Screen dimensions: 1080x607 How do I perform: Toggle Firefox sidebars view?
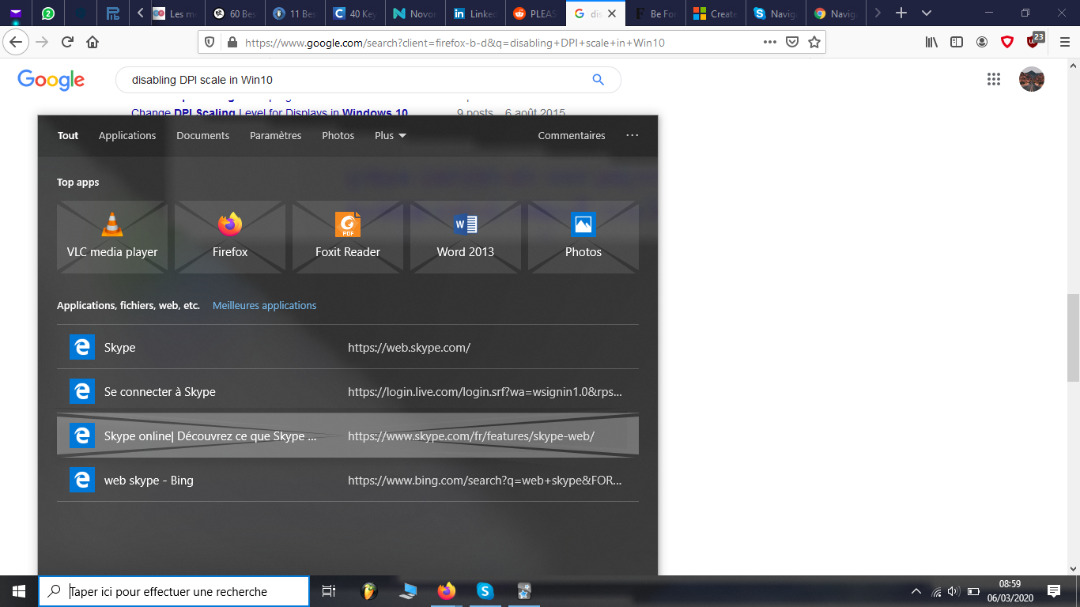[957, 42]
